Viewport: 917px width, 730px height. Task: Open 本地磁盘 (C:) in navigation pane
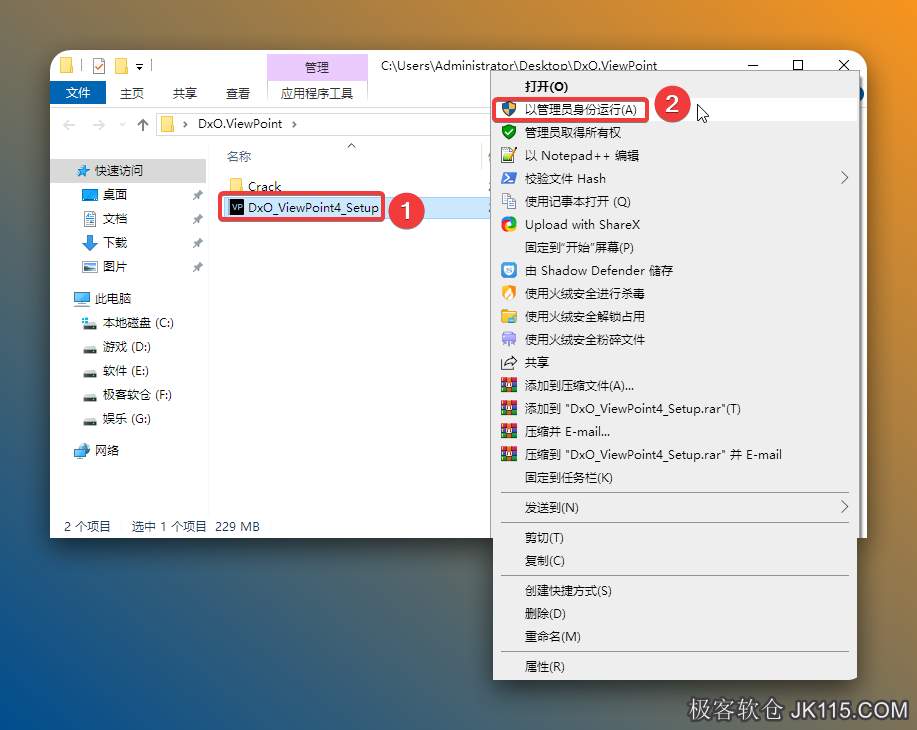pos(138,322)
